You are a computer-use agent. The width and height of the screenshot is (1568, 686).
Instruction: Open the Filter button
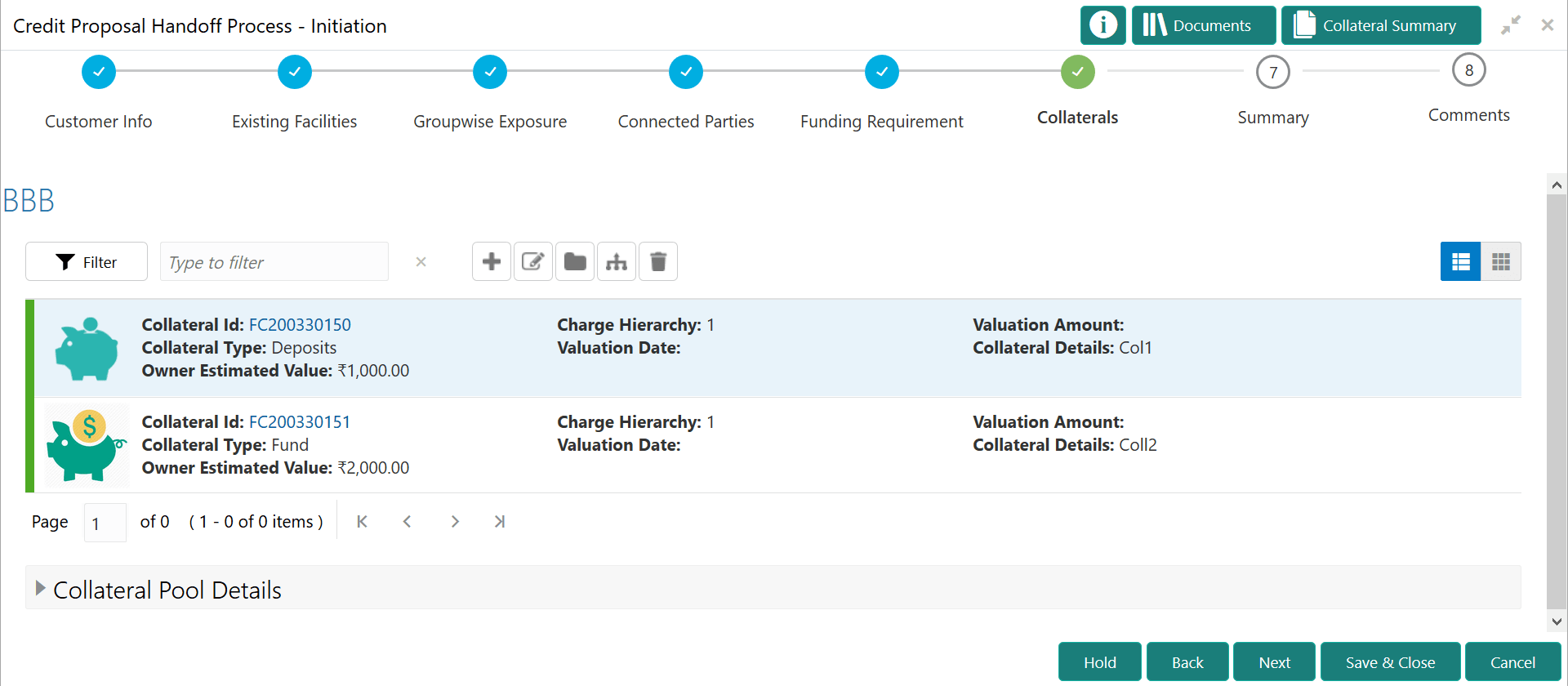coord(87,261)
